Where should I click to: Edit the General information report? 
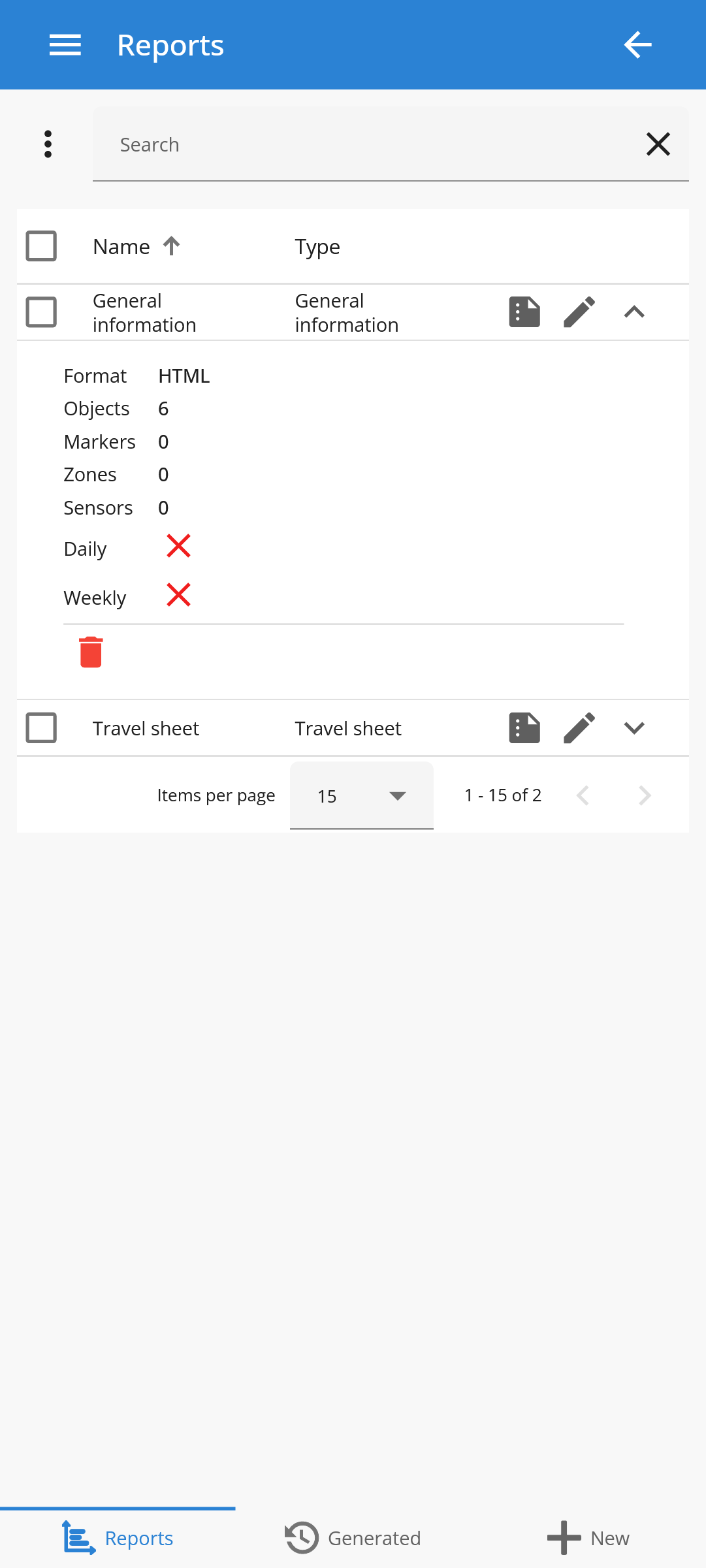pyautogui.click(x=579, y=312)
